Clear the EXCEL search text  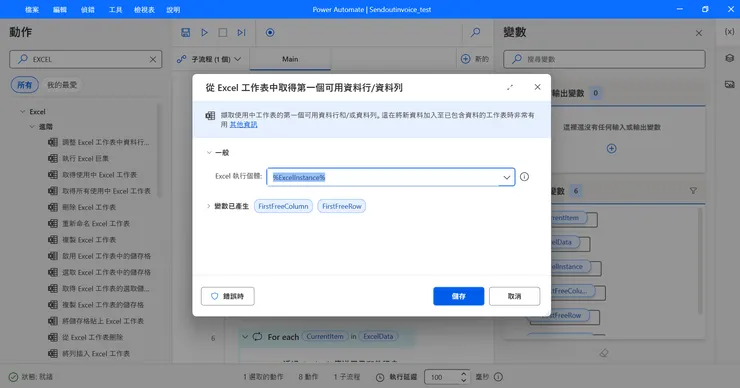click(x=153, y=59)
